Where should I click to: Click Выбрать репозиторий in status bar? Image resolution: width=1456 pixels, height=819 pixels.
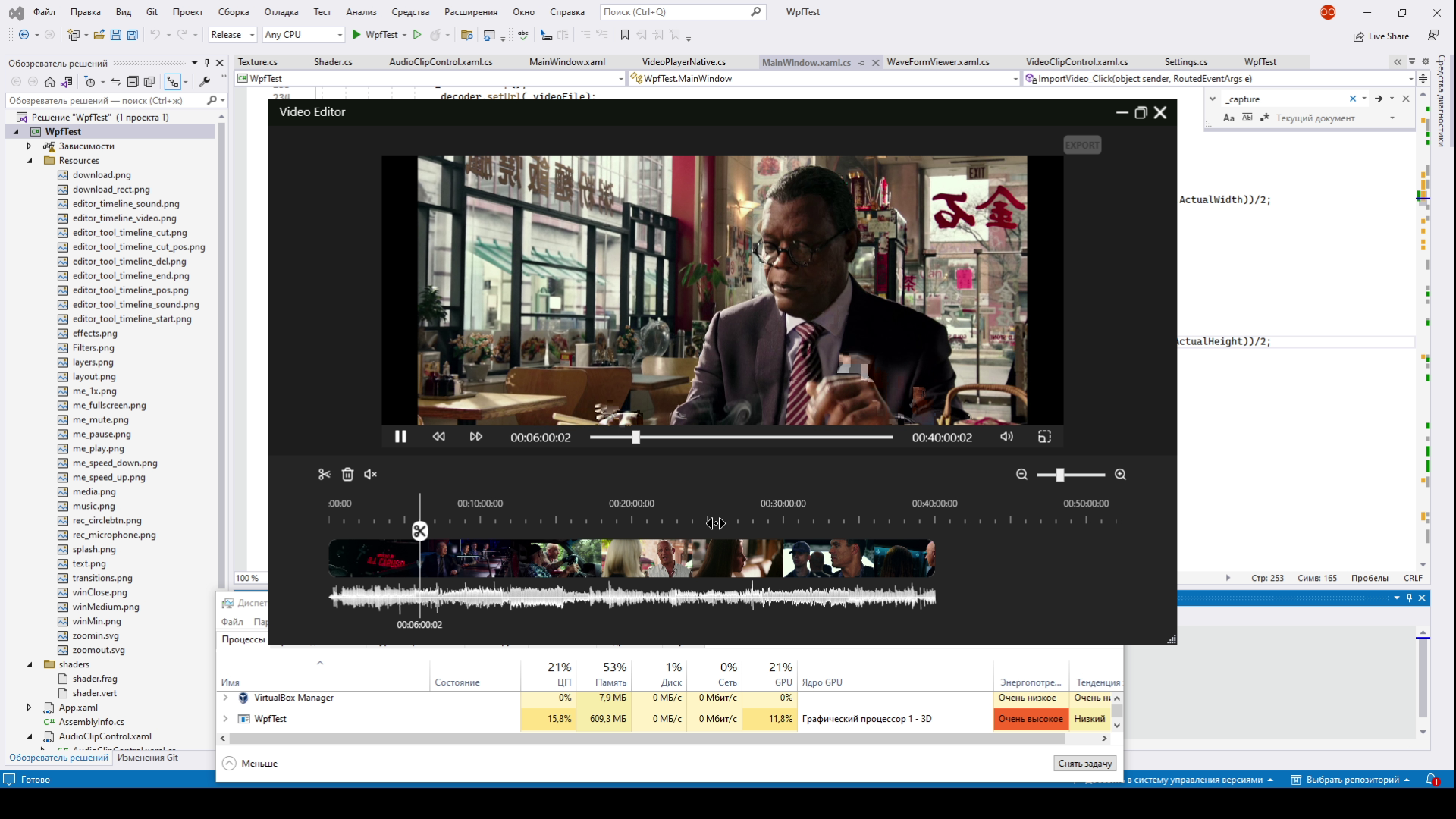click(1351, 780)
